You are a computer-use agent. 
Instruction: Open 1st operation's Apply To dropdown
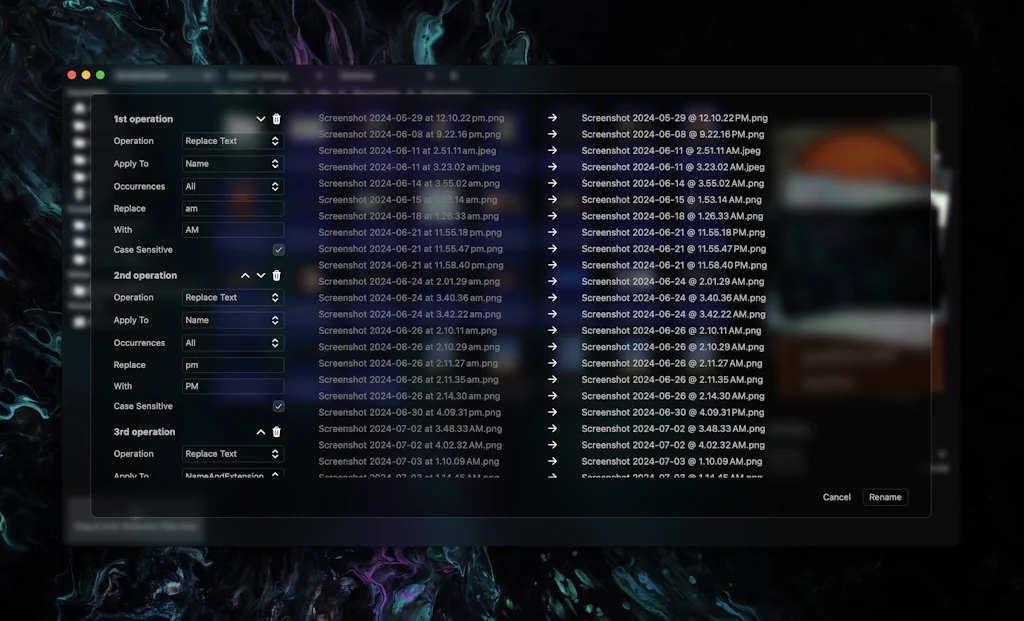pyautogui.click(x=232, y=164)
